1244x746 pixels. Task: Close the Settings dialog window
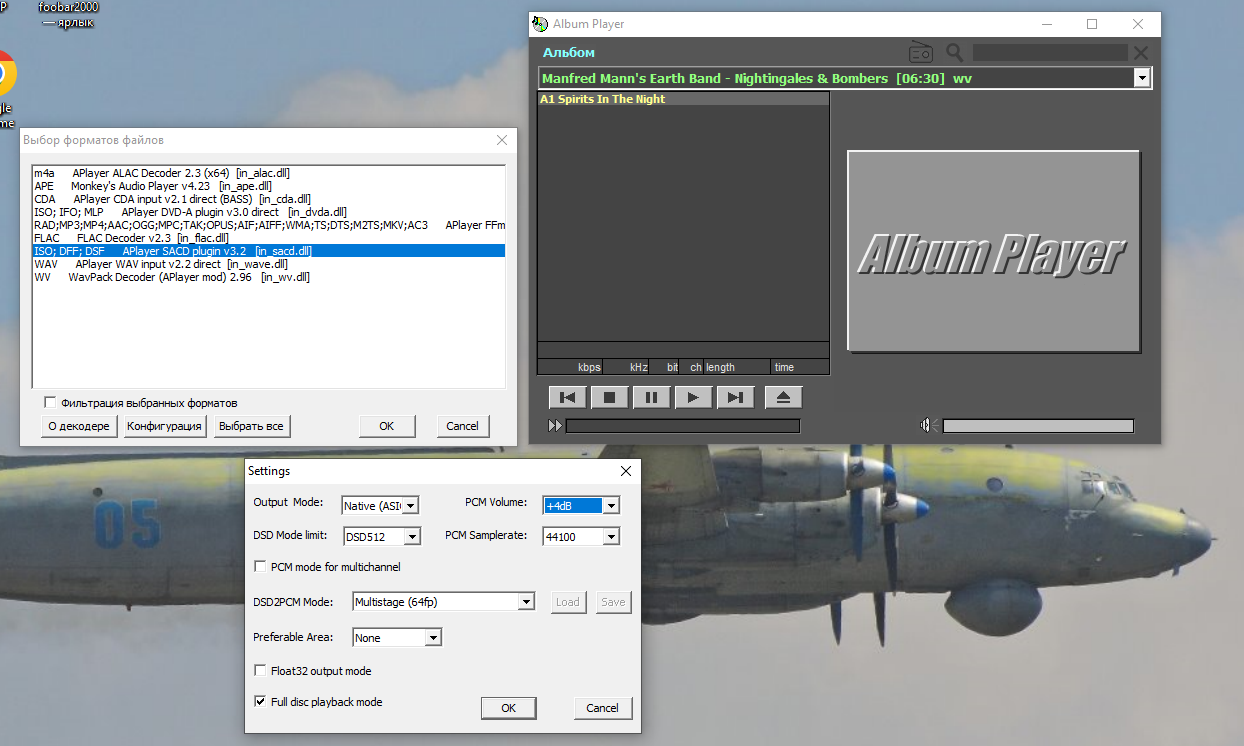626,471
